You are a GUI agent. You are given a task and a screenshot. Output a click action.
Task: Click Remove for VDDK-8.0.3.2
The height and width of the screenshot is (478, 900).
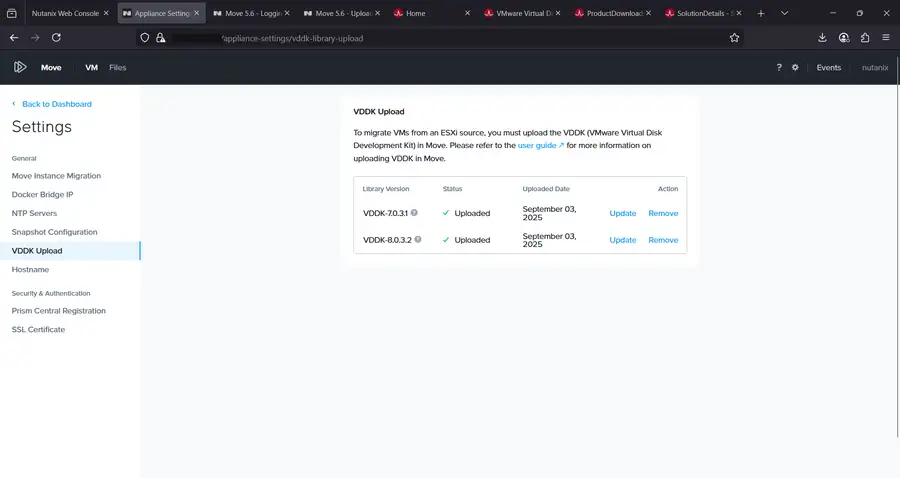(x=663, y=240)
